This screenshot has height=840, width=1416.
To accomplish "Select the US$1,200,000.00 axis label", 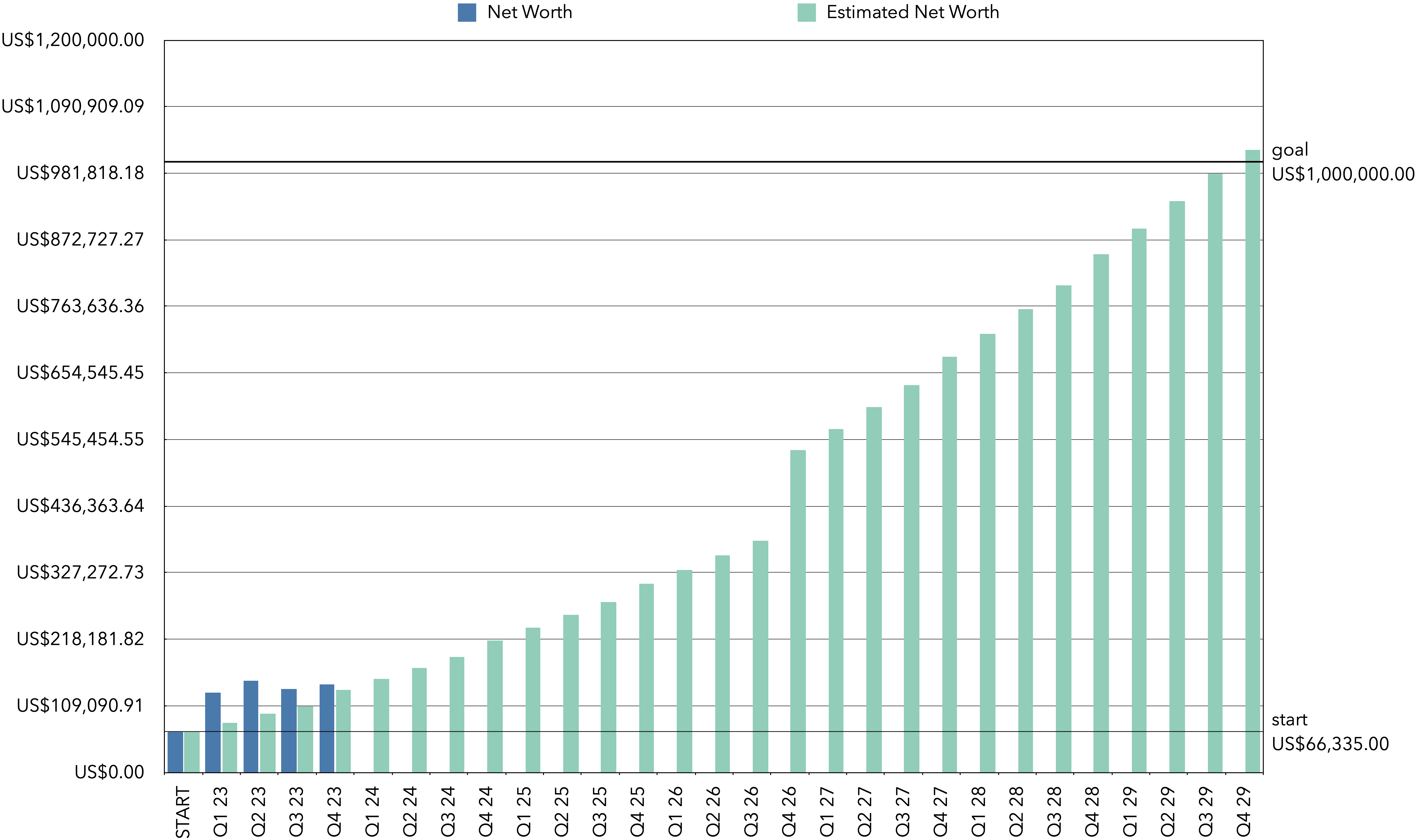I will tap(73, 40).
